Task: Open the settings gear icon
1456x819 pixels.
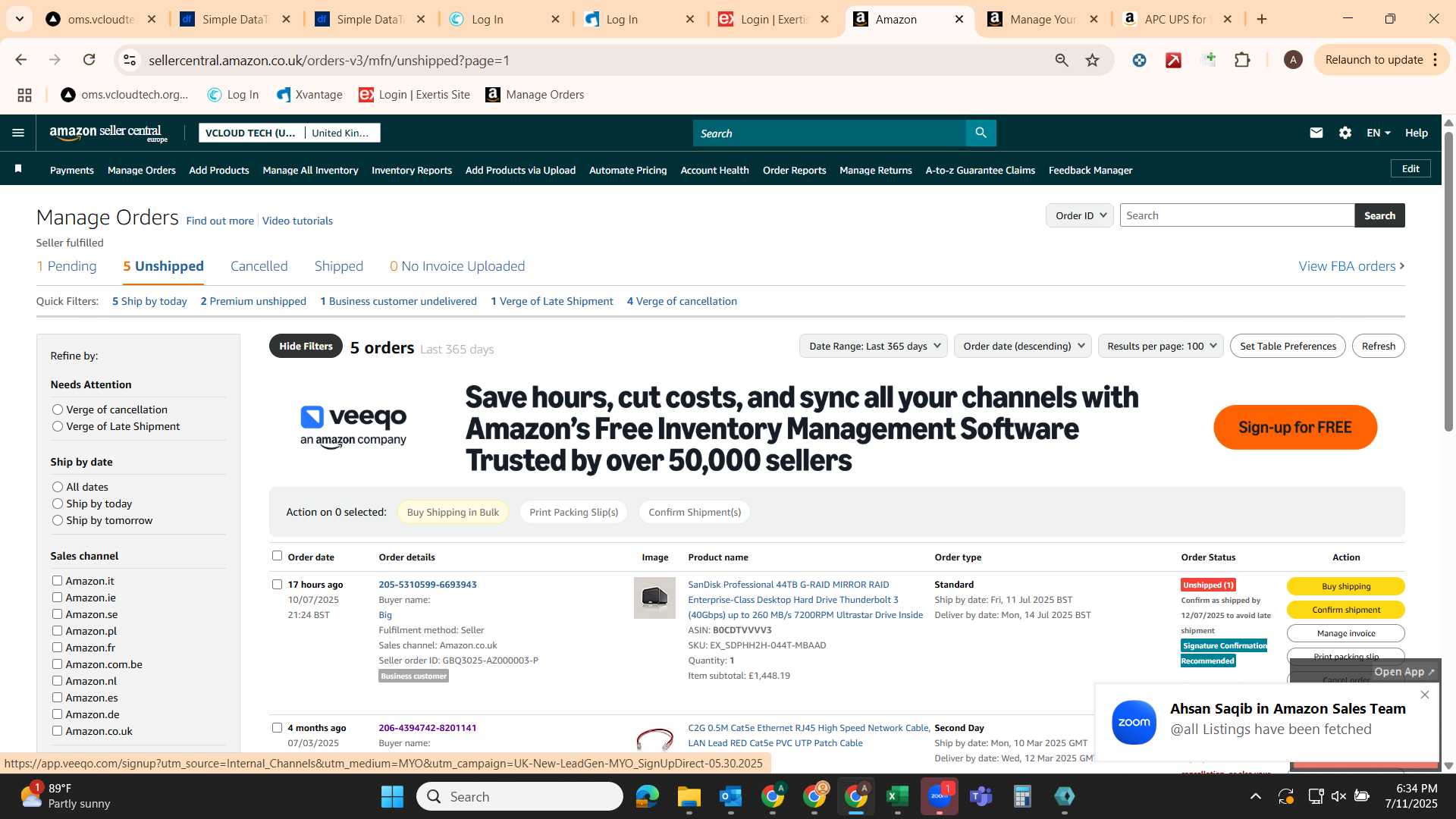Action: point(1345,133)
